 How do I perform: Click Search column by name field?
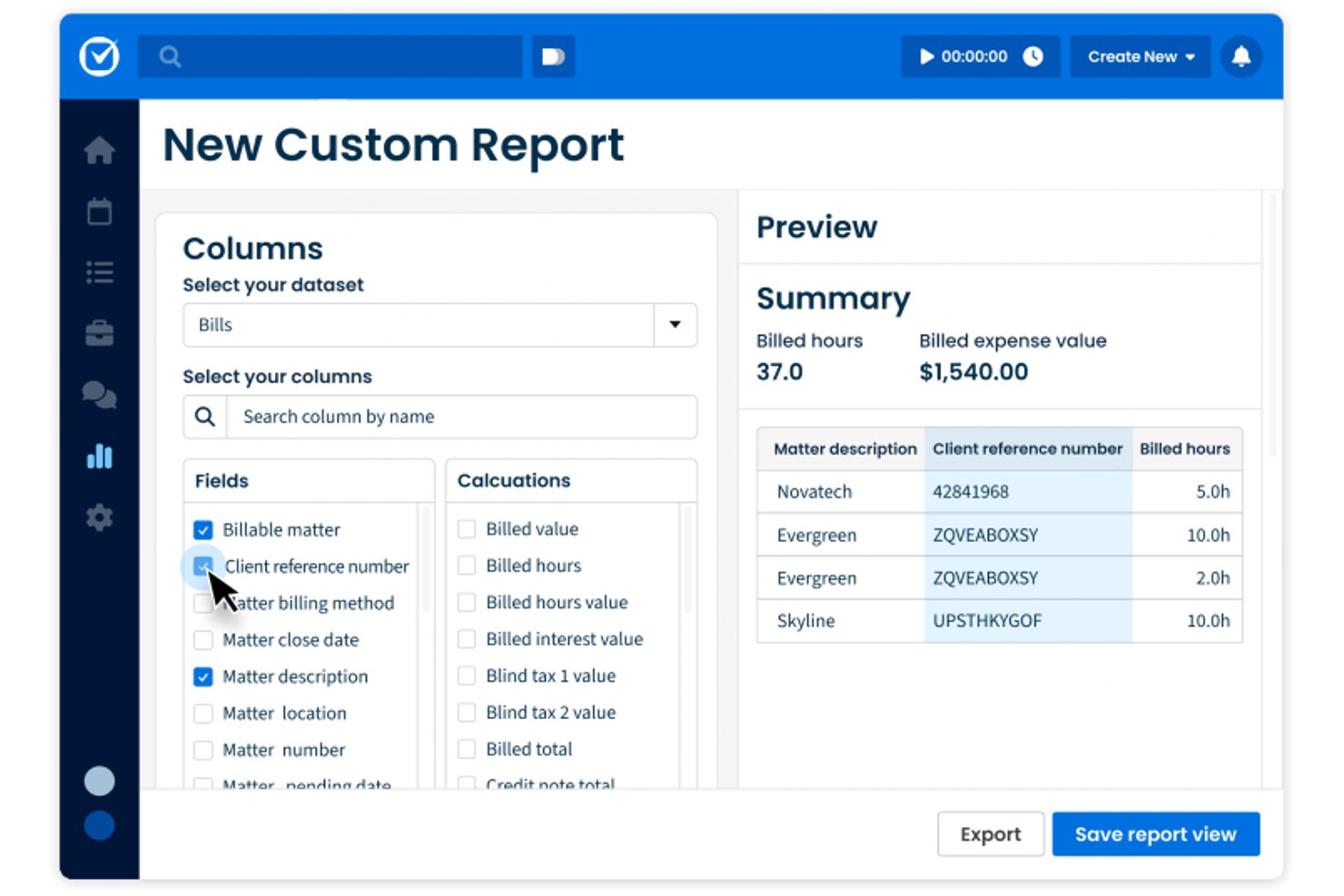point(461,417)
